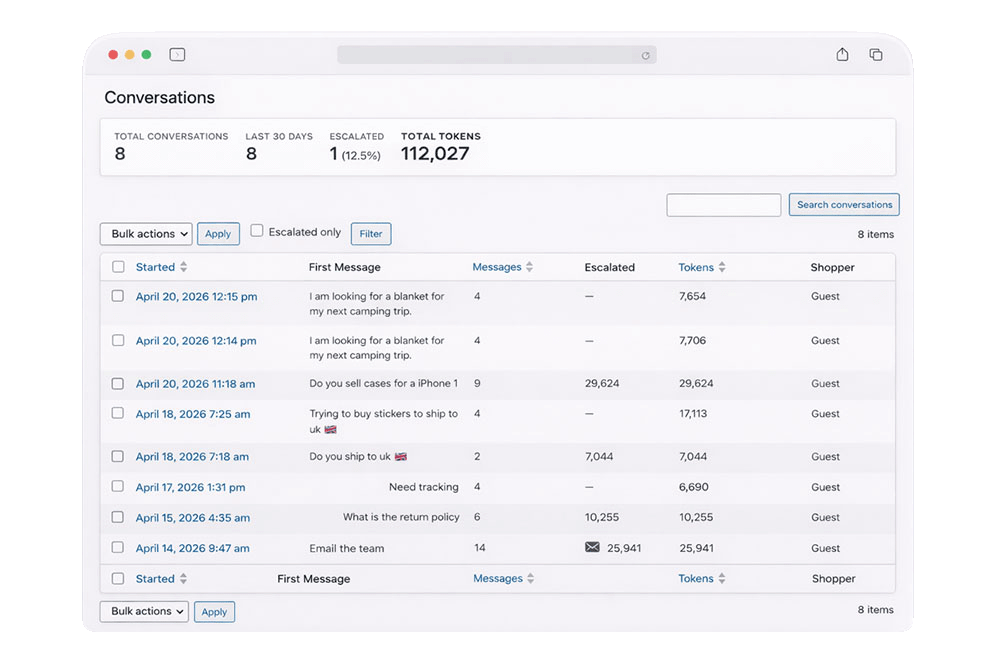Click the search conversations input field
Screen dimensions: 1000x667
724,205
